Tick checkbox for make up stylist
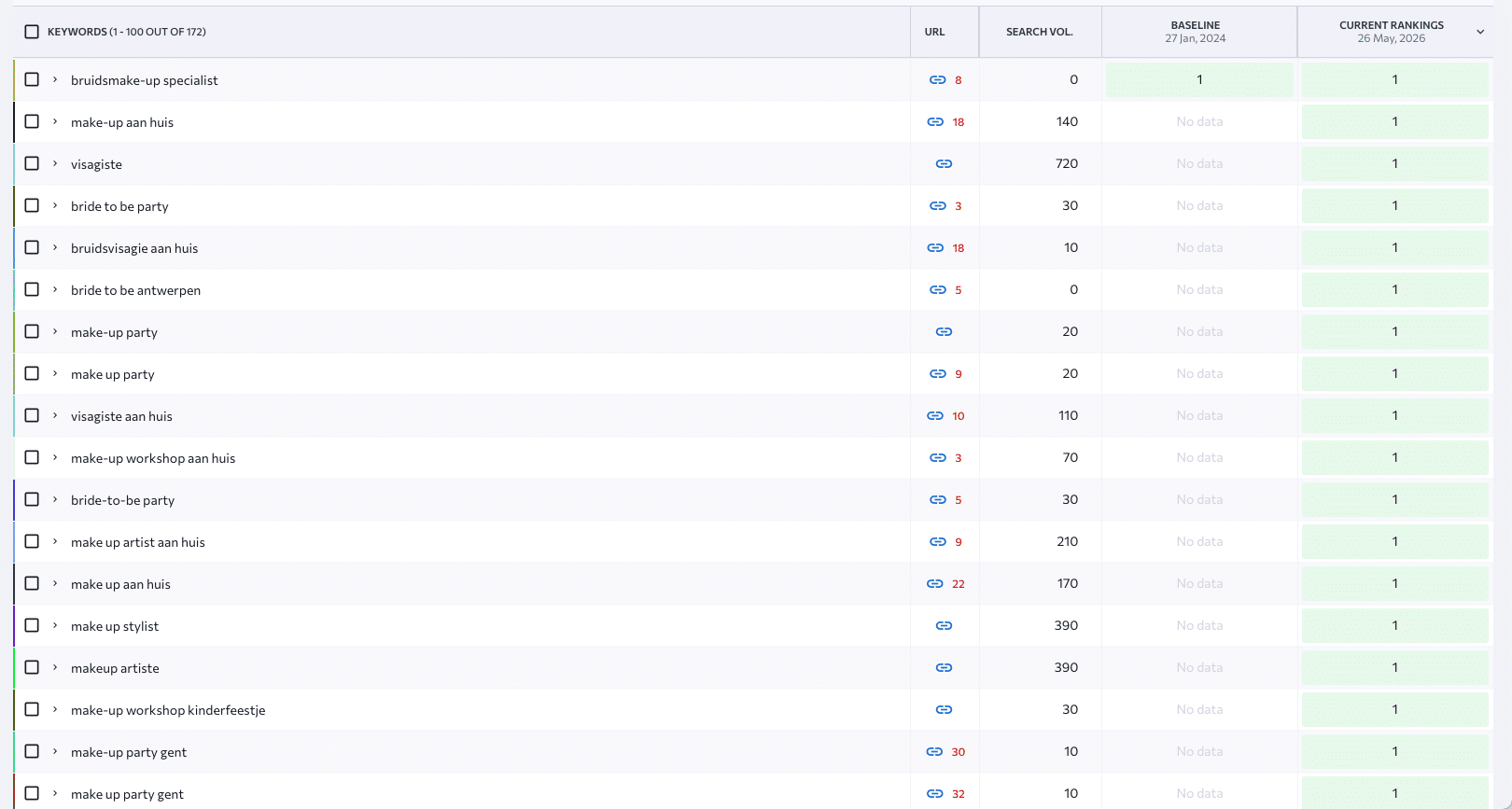 coord(32,625)
